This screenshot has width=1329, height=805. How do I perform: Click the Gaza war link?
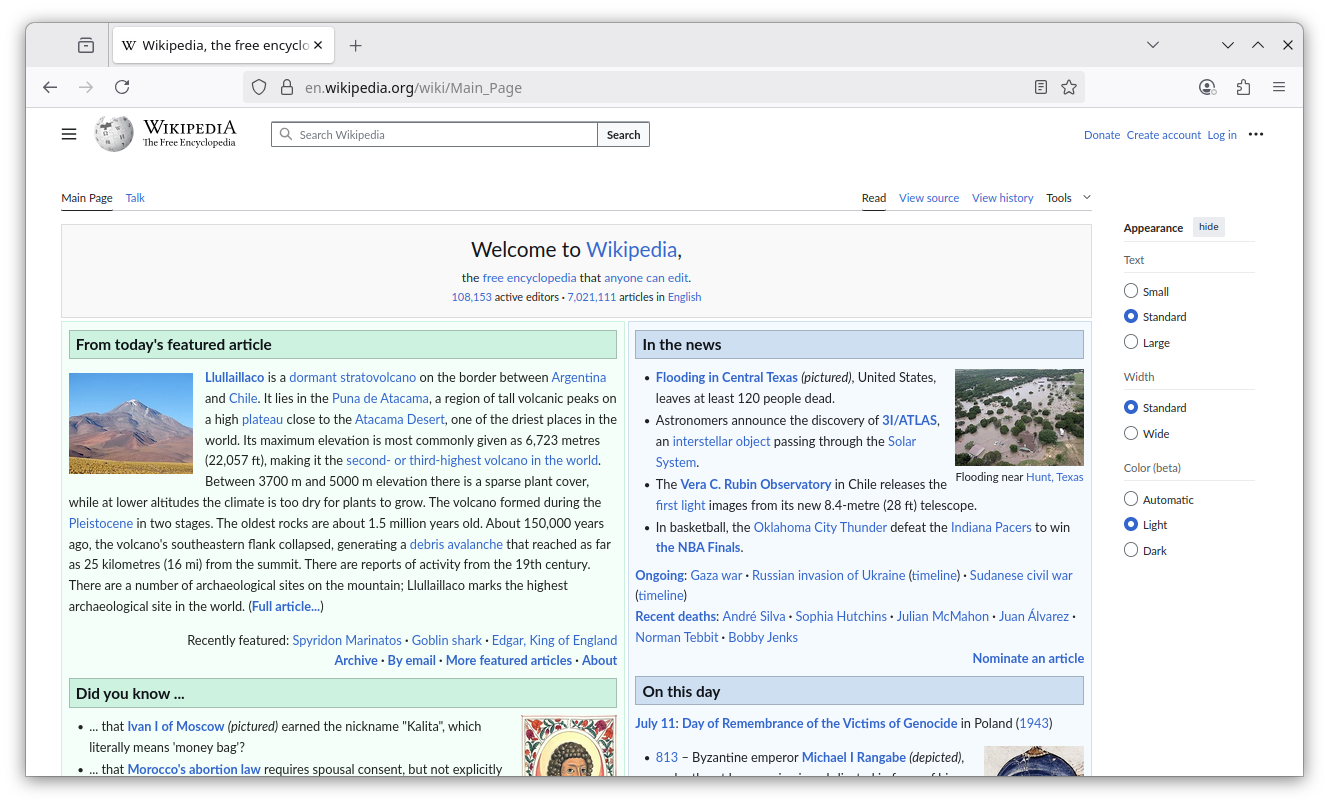716,575
